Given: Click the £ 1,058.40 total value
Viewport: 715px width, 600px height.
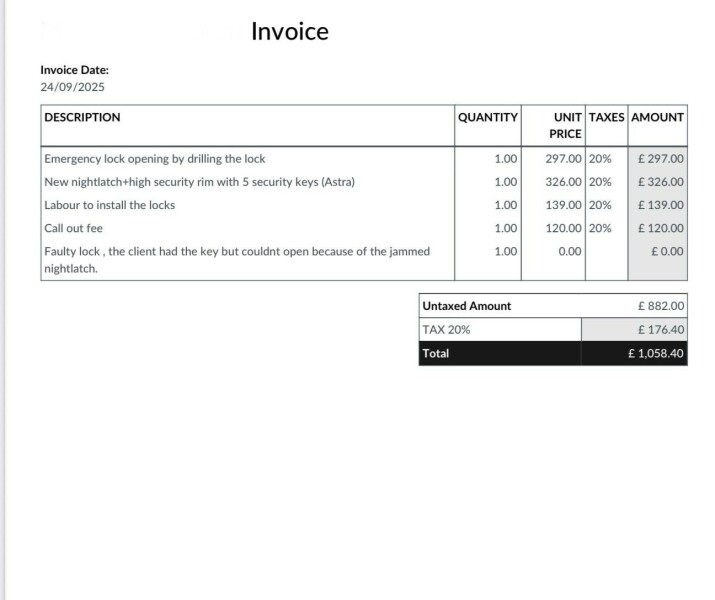Looking at the screenshot, I should 656,353.
